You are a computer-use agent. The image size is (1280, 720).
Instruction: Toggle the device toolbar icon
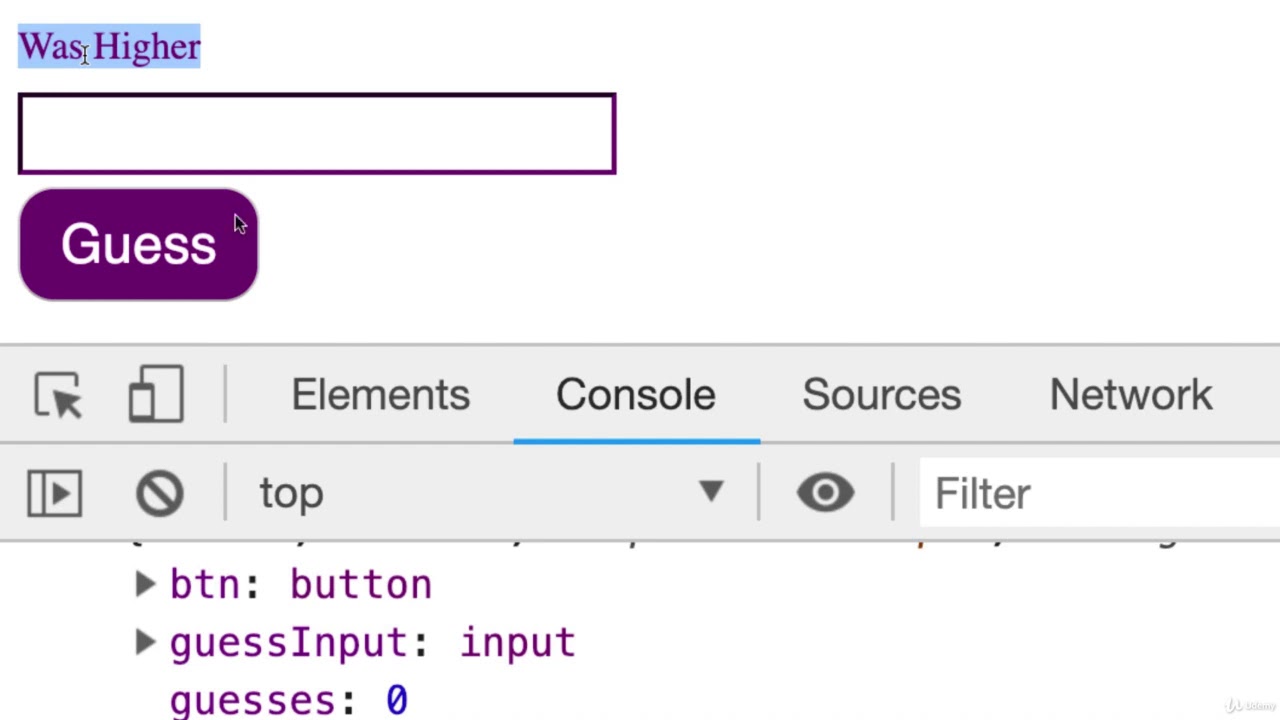(156, 394)
